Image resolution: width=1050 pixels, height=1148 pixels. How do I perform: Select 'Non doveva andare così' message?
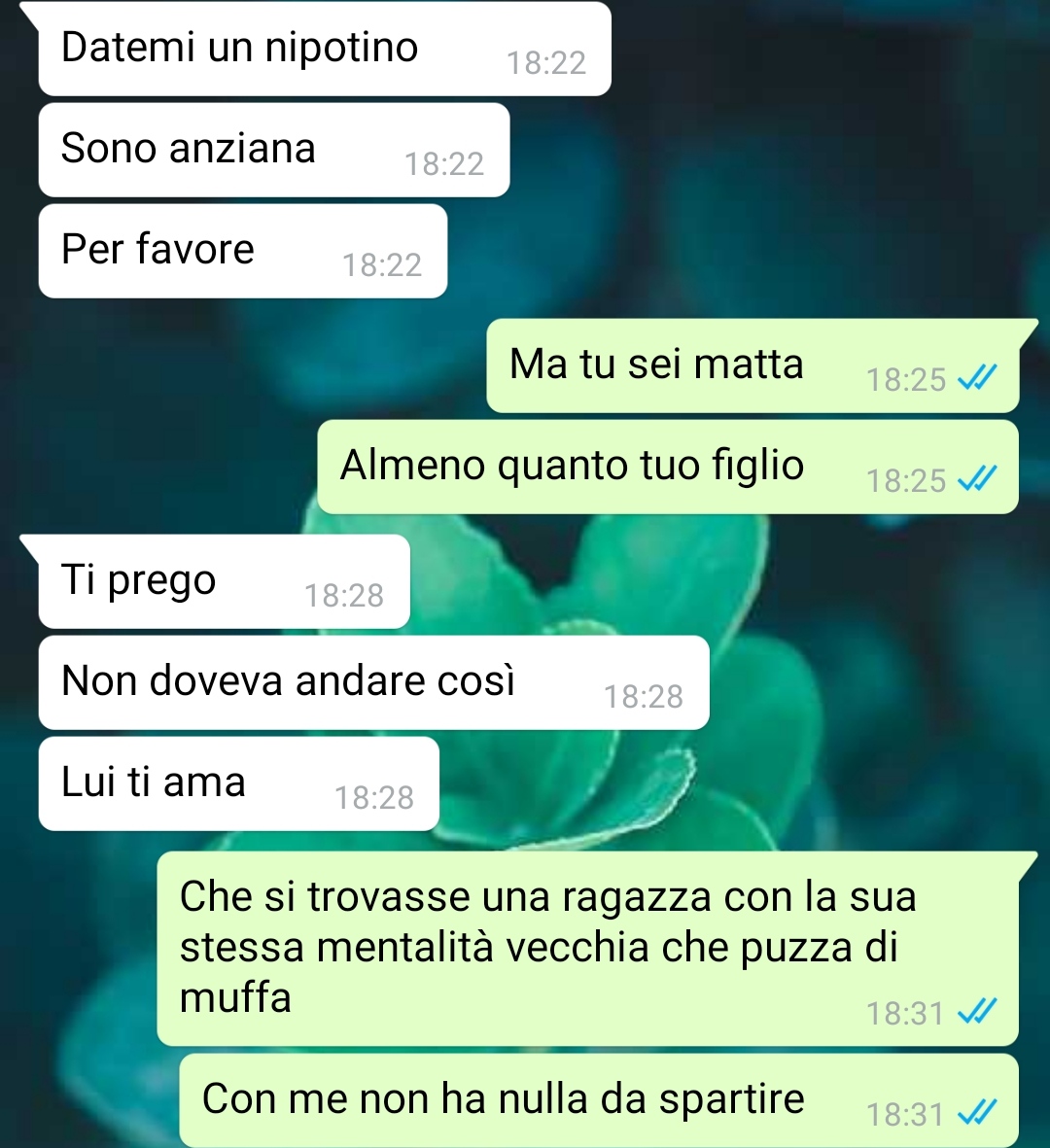point(373,682)
